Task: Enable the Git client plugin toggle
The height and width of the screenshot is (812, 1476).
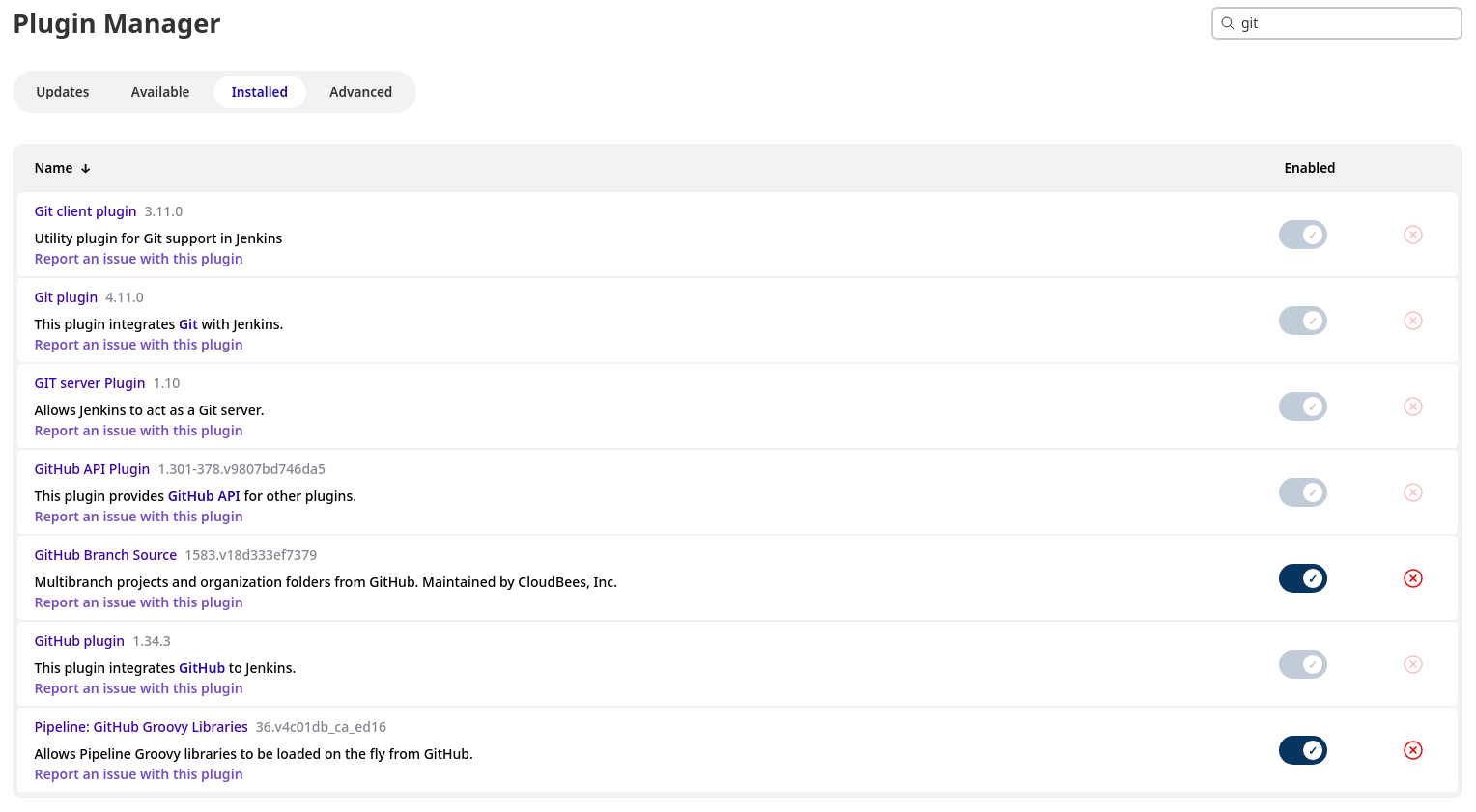Action: [1302, 234]
